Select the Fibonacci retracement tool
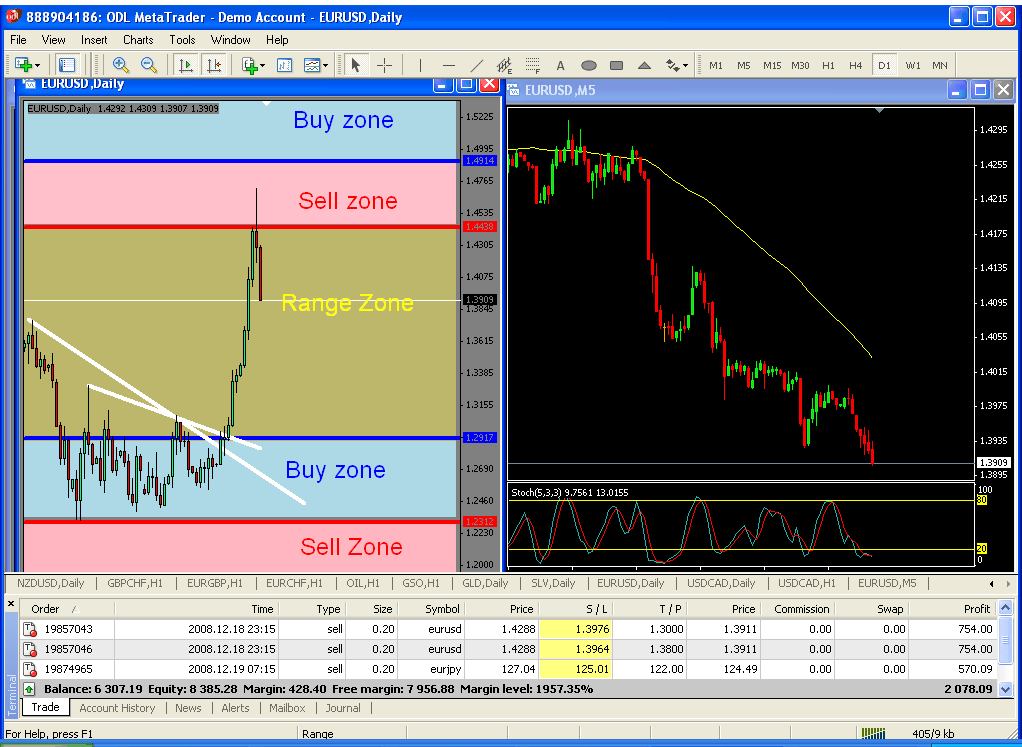The width and height of the screenshot is (1022, 747). coord(533,65)
